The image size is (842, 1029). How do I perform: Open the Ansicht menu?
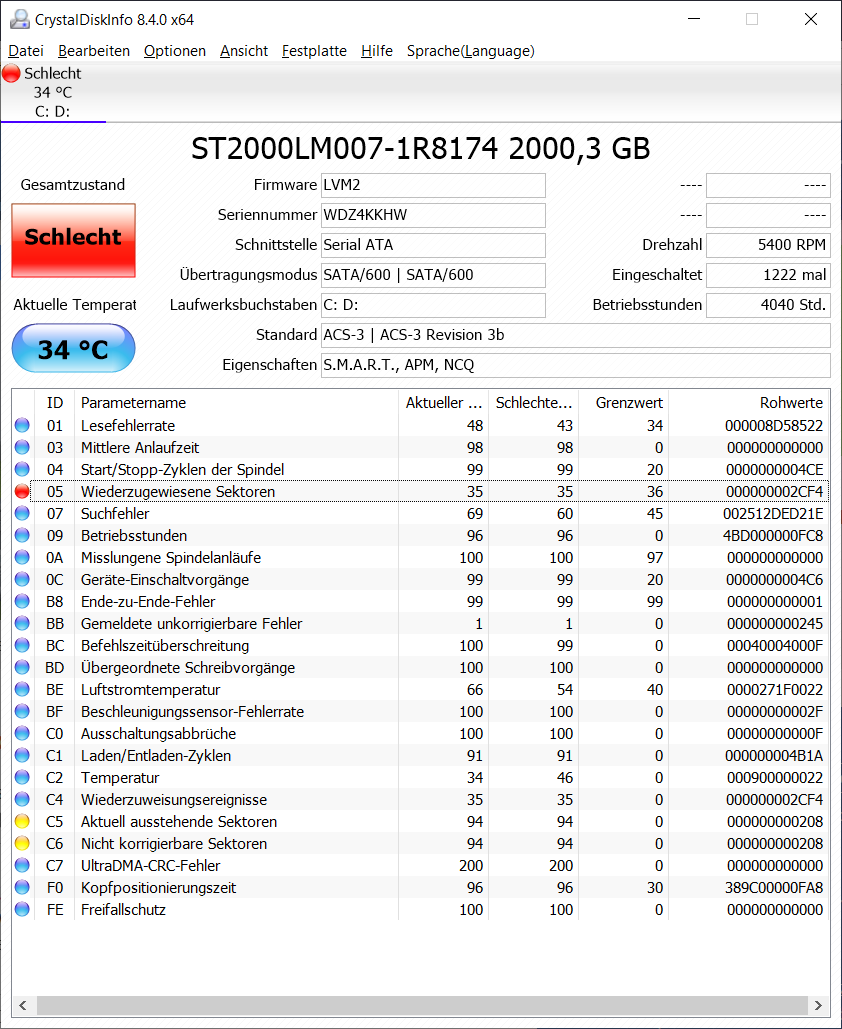coord(243,51)
